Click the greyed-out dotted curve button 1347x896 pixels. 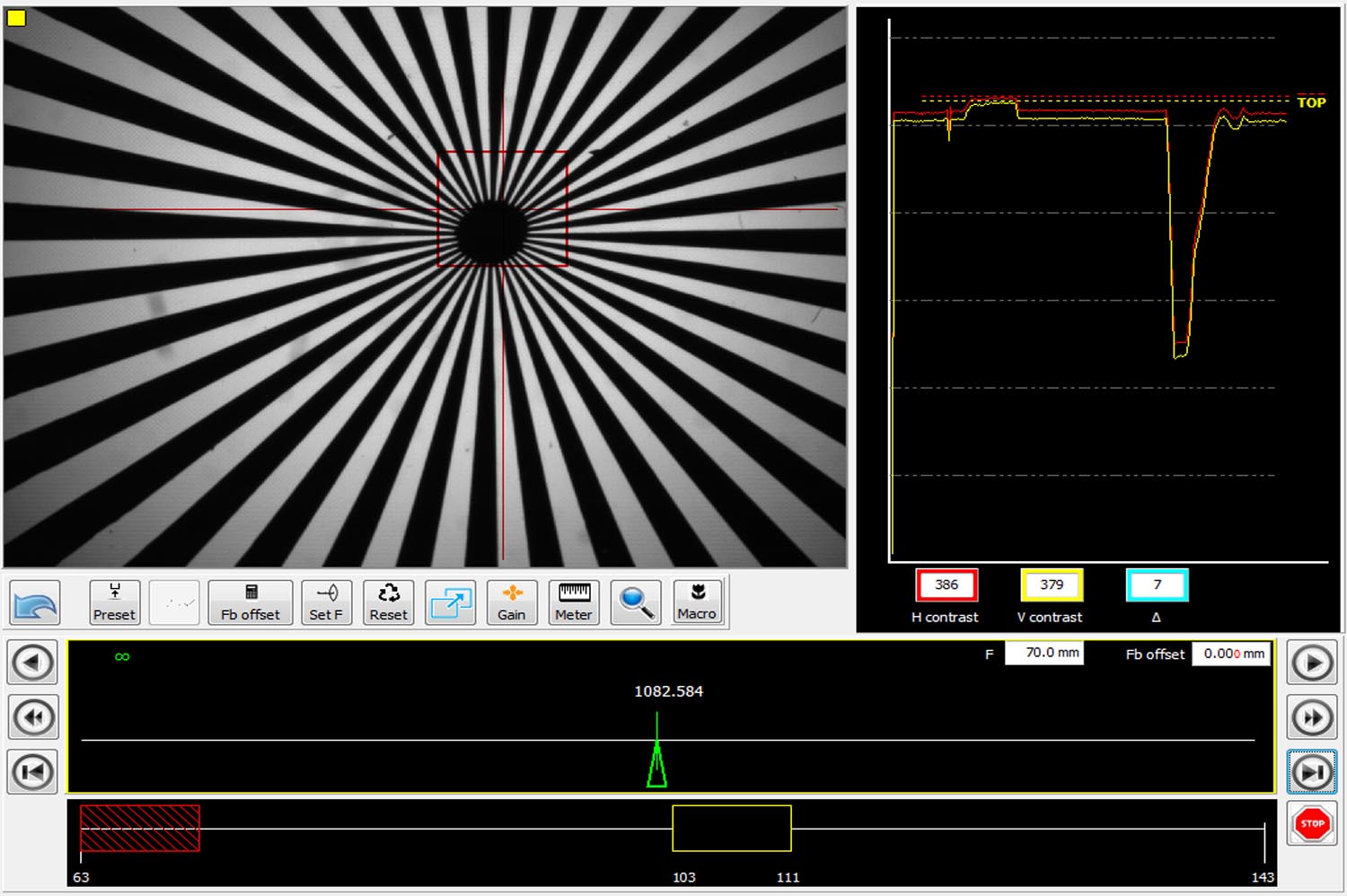tap(174, 602)
